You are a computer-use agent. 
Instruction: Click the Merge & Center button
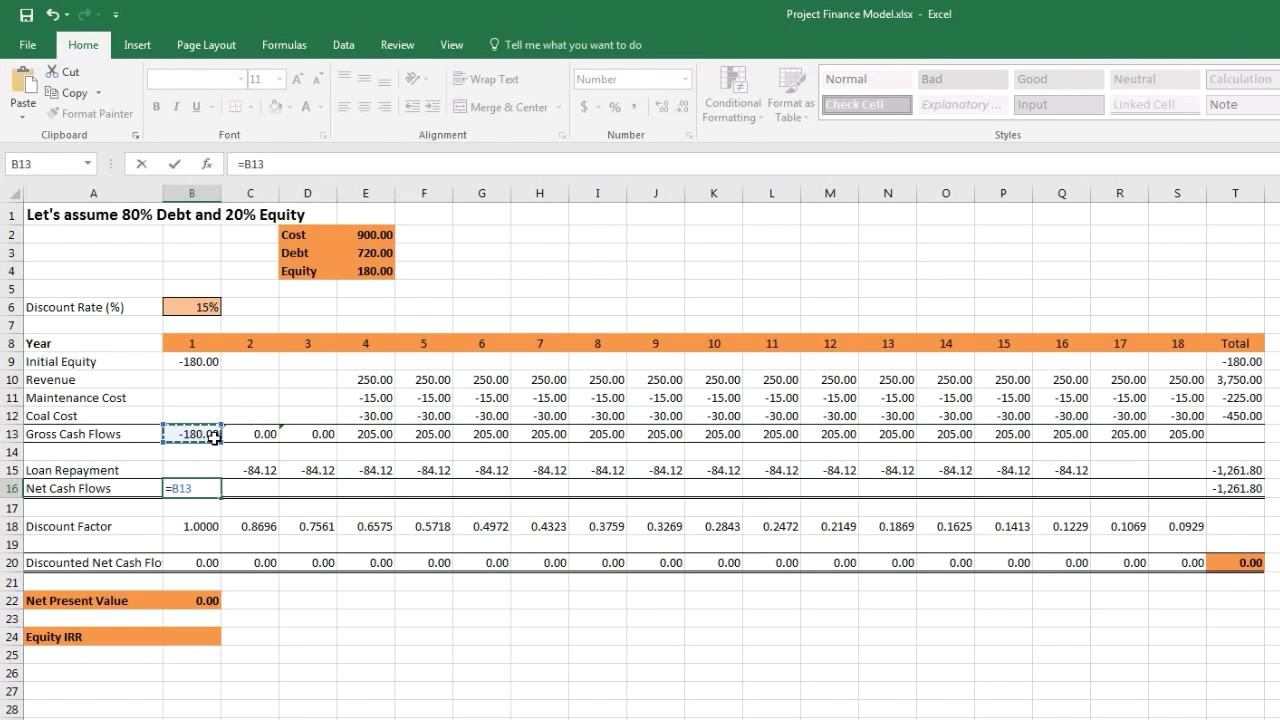tap(501, 107)
